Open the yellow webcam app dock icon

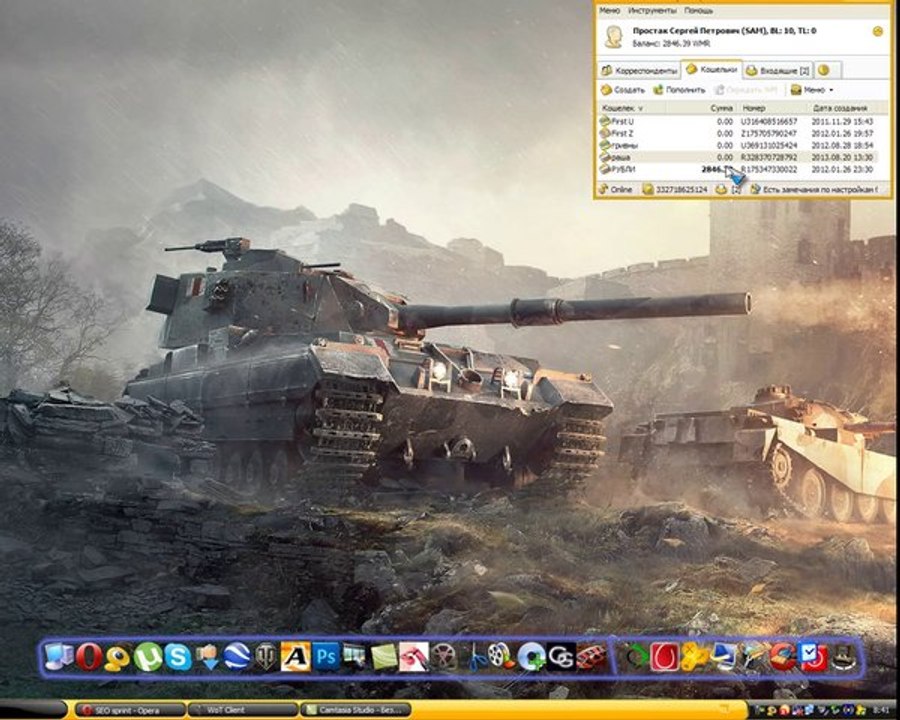pos(118,657)
